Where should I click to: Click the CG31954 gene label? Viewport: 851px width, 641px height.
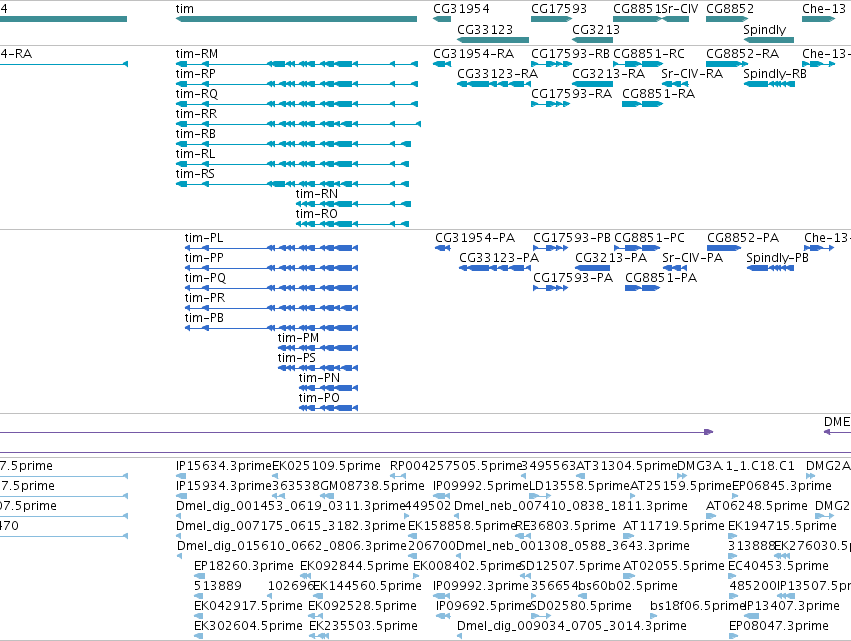point(461,9)
